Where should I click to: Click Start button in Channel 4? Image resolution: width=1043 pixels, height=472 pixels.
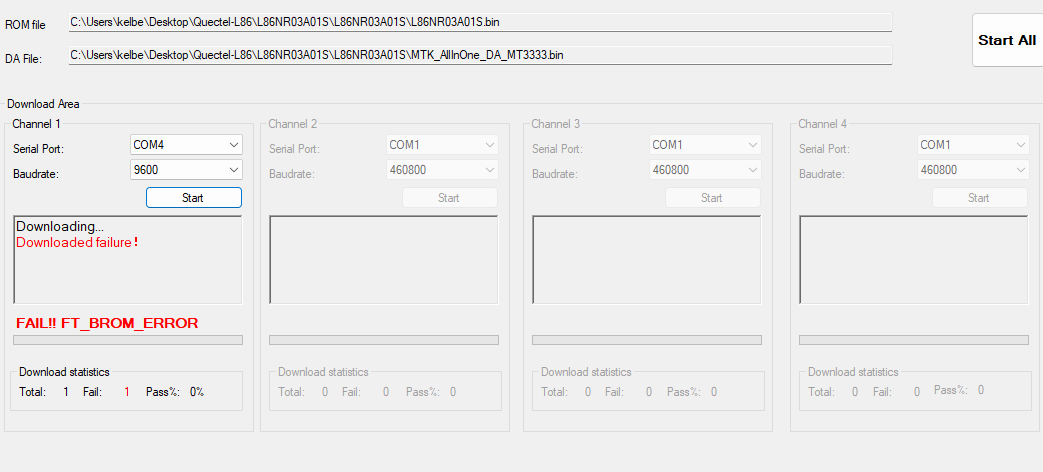[979, 198]
